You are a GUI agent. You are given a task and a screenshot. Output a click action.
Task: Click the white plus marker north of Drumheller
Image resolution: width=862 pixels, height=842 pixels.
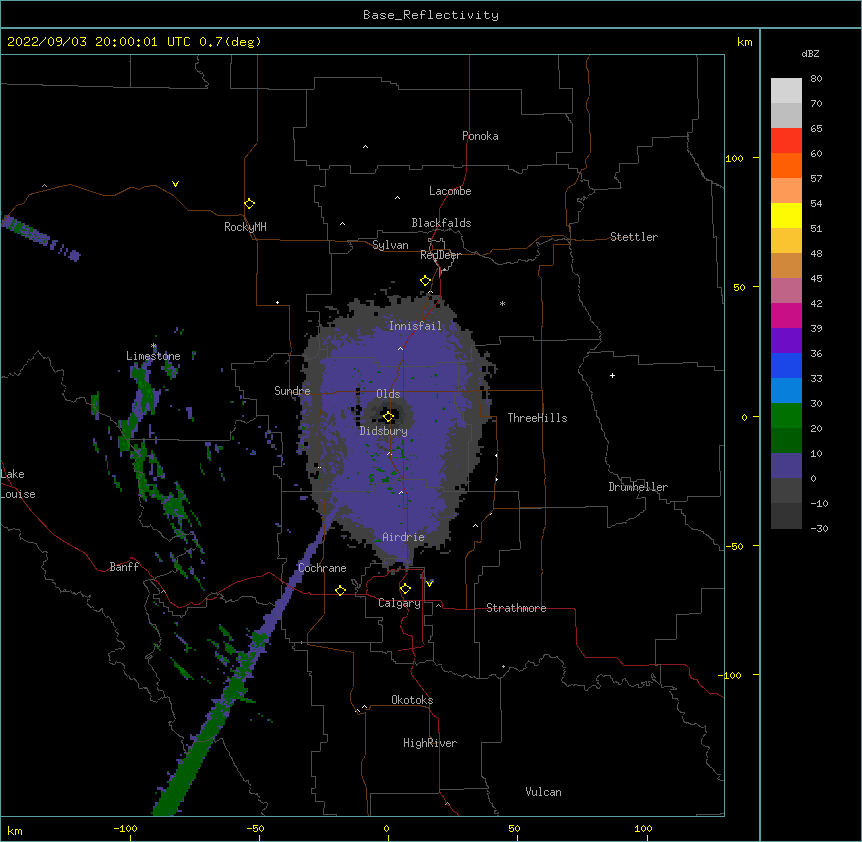(612, 375)
